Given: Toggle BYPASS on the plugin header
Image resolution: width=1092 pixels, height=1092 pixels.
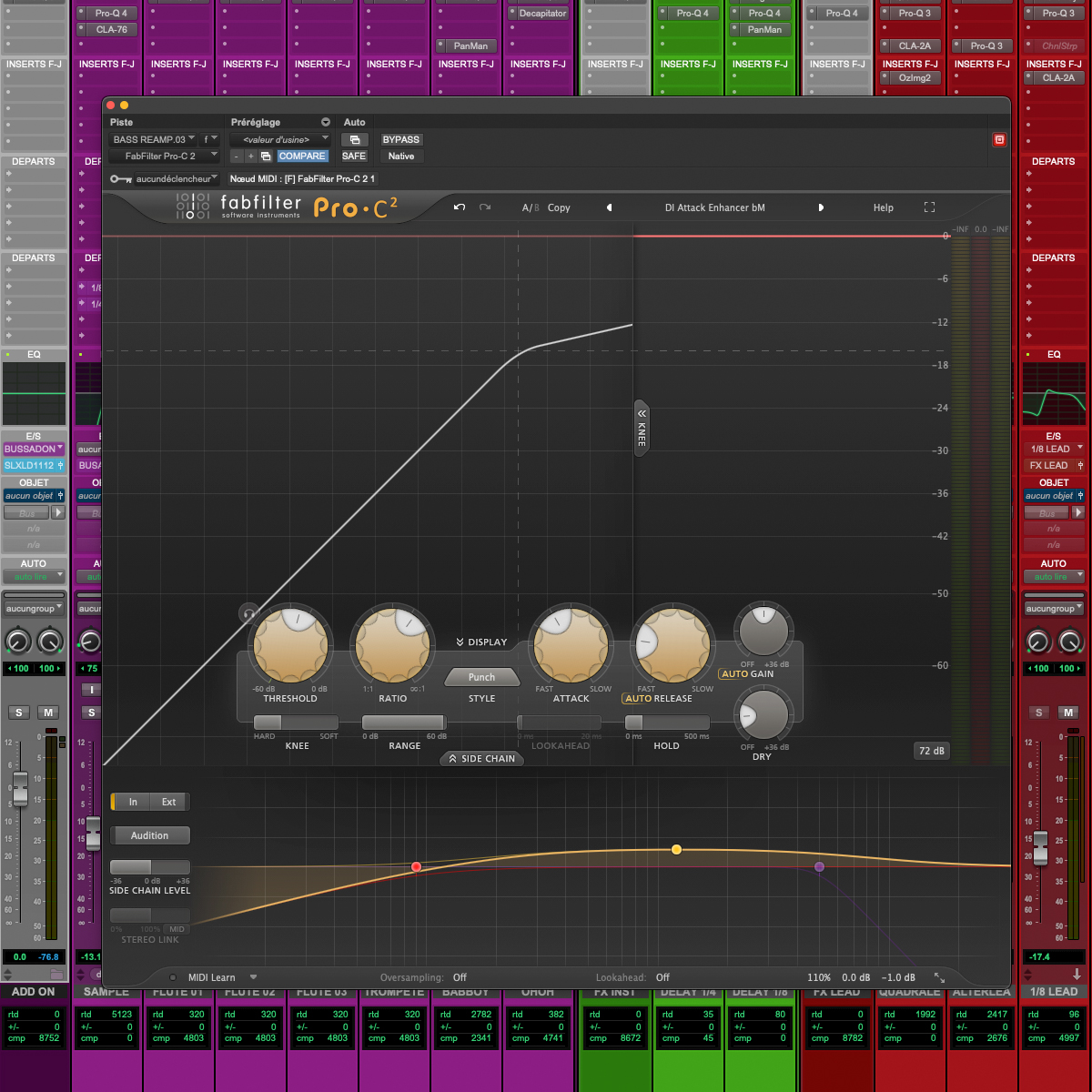Looking at the screenshot, I should coord(400,139).
